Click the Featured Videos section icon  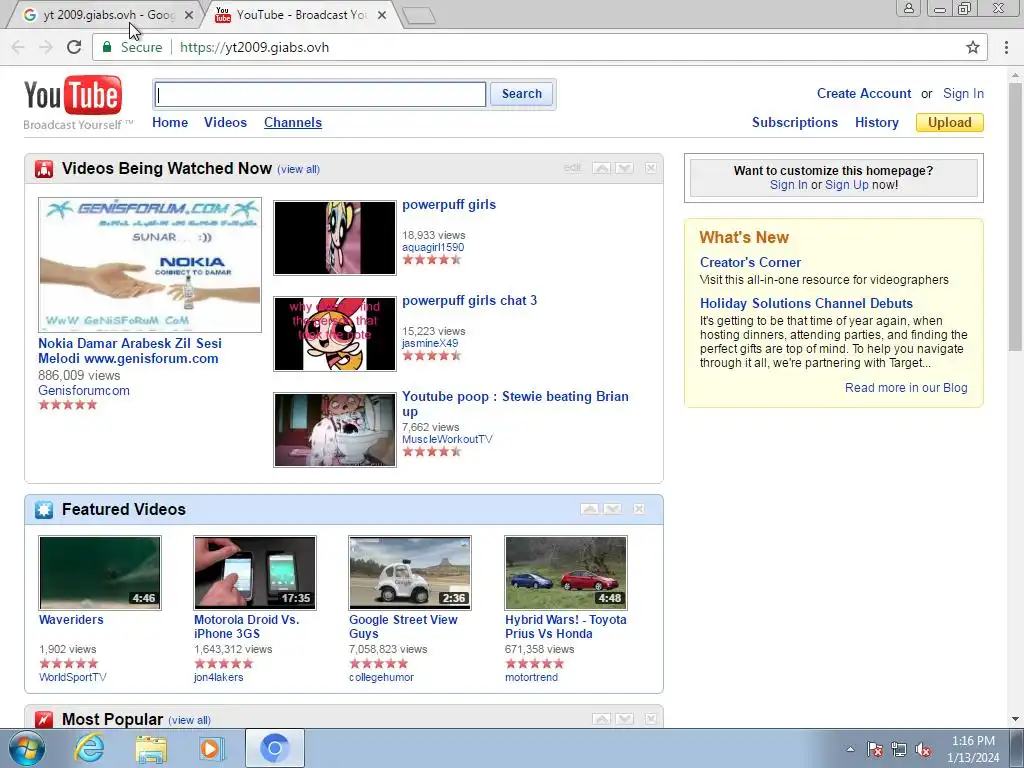tap(44, 509)
